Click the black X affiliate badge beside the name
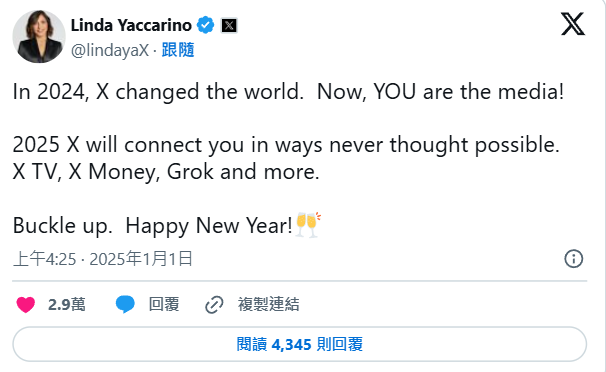Screen dimensions: 606x372 [229, 25]
